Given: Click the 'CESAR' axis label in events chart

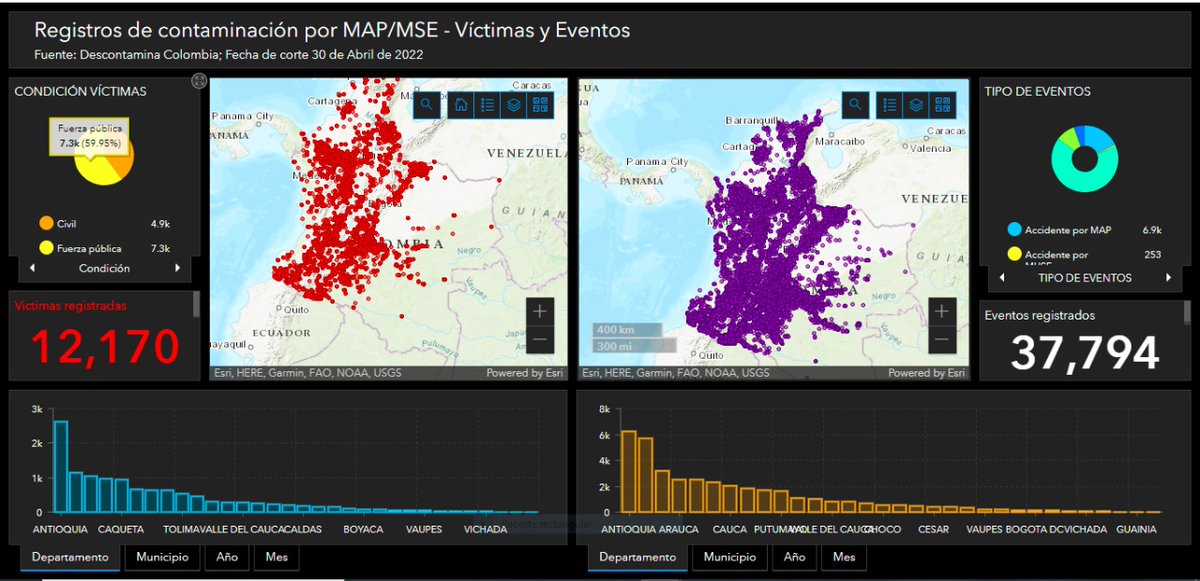Looking at the screenshot, I should (x=934, y=529).
